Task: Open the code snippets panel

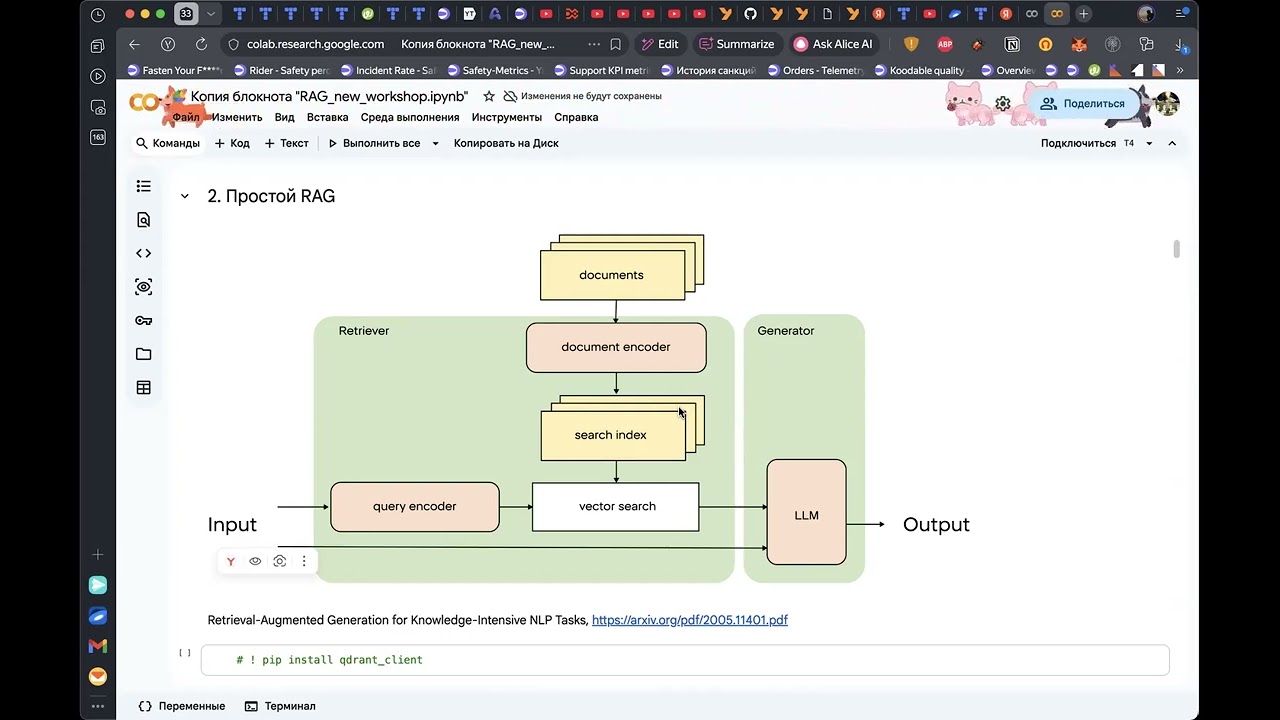Action: [144, 254]
